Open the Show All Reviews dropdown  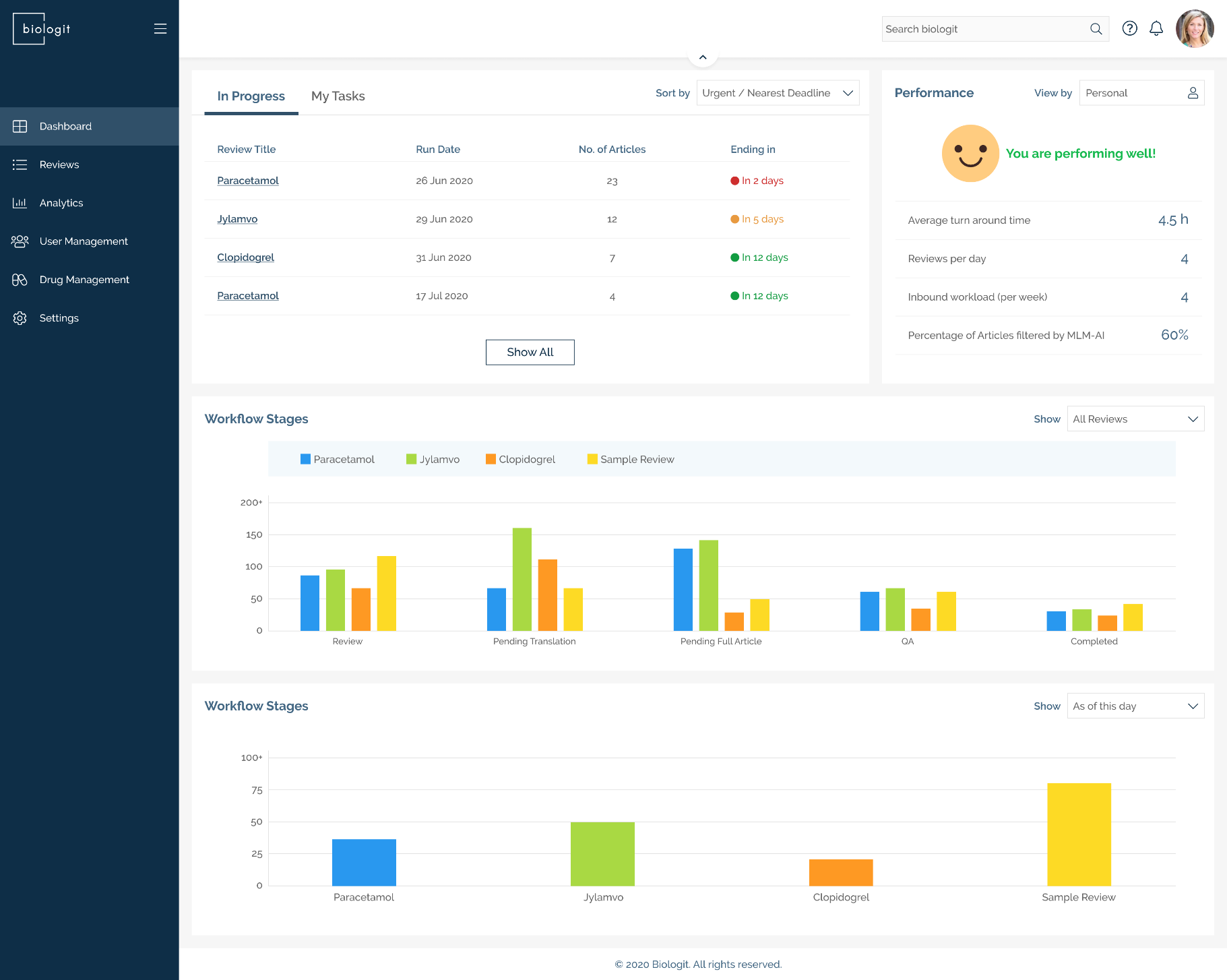pos(1135,419)
